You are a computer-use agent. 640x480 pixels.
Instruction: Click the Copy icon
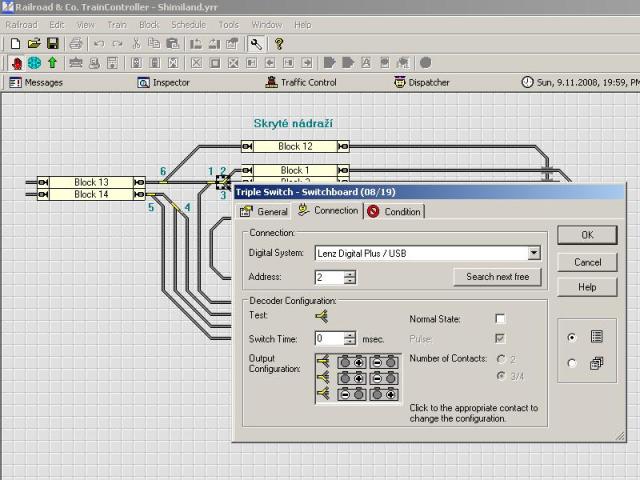point(154,44)
